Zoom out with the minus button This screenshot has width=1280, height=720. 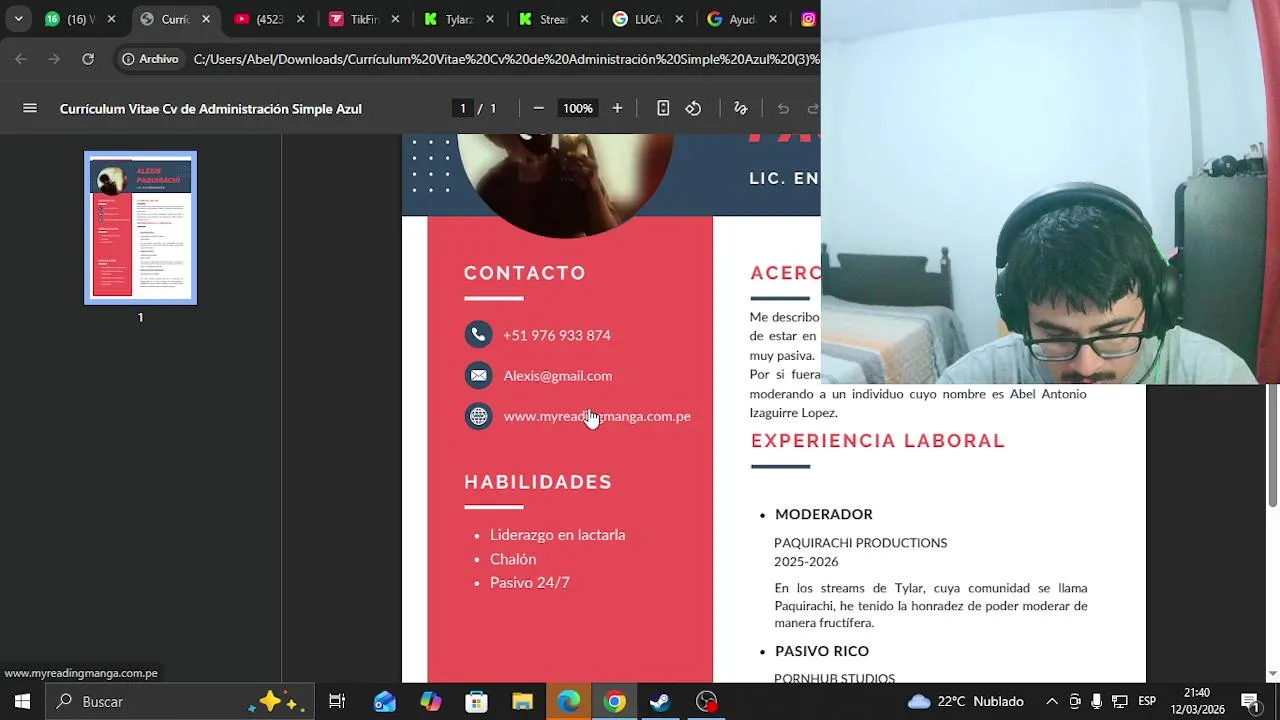pos(539,108)
